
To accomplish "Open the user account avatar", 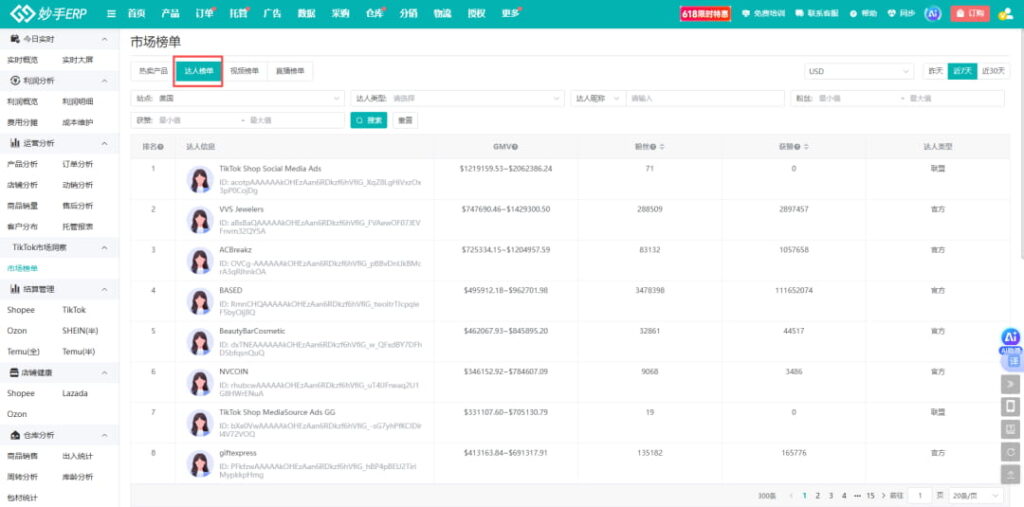I will [1006, 14].
